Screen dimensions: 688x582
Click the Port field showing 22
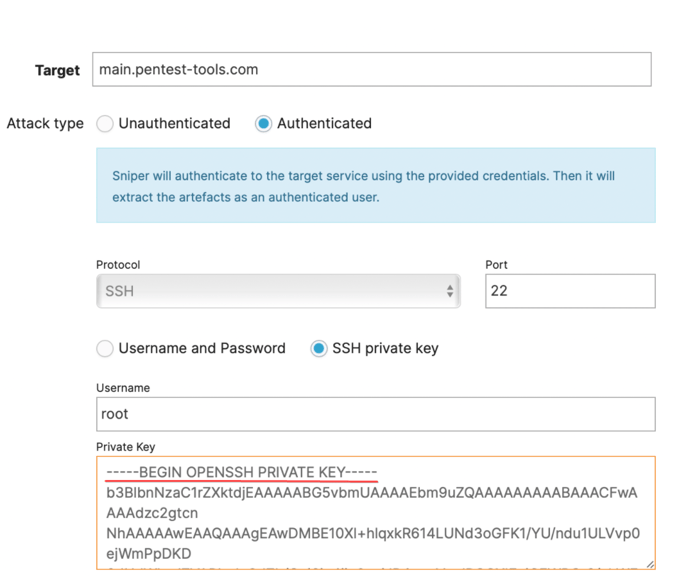point(570,291)
